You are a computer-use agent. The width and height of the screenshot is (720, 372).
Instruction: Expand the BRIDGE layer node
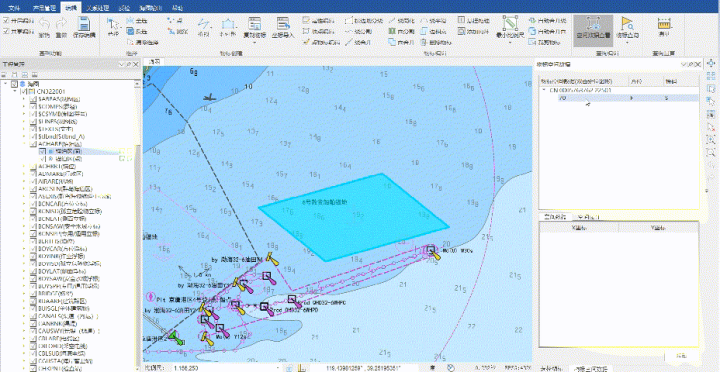[x=24, y=293]
